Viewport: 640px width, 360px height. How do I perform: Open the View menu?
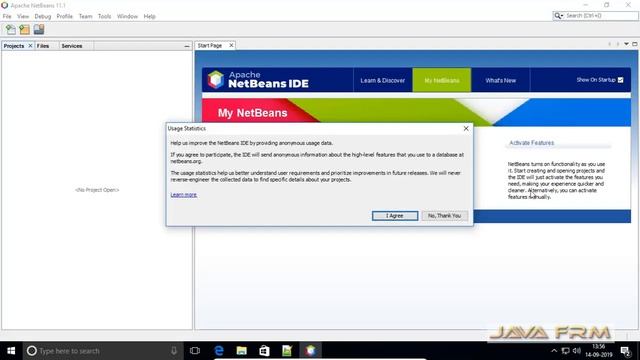[x=23, y=16]
